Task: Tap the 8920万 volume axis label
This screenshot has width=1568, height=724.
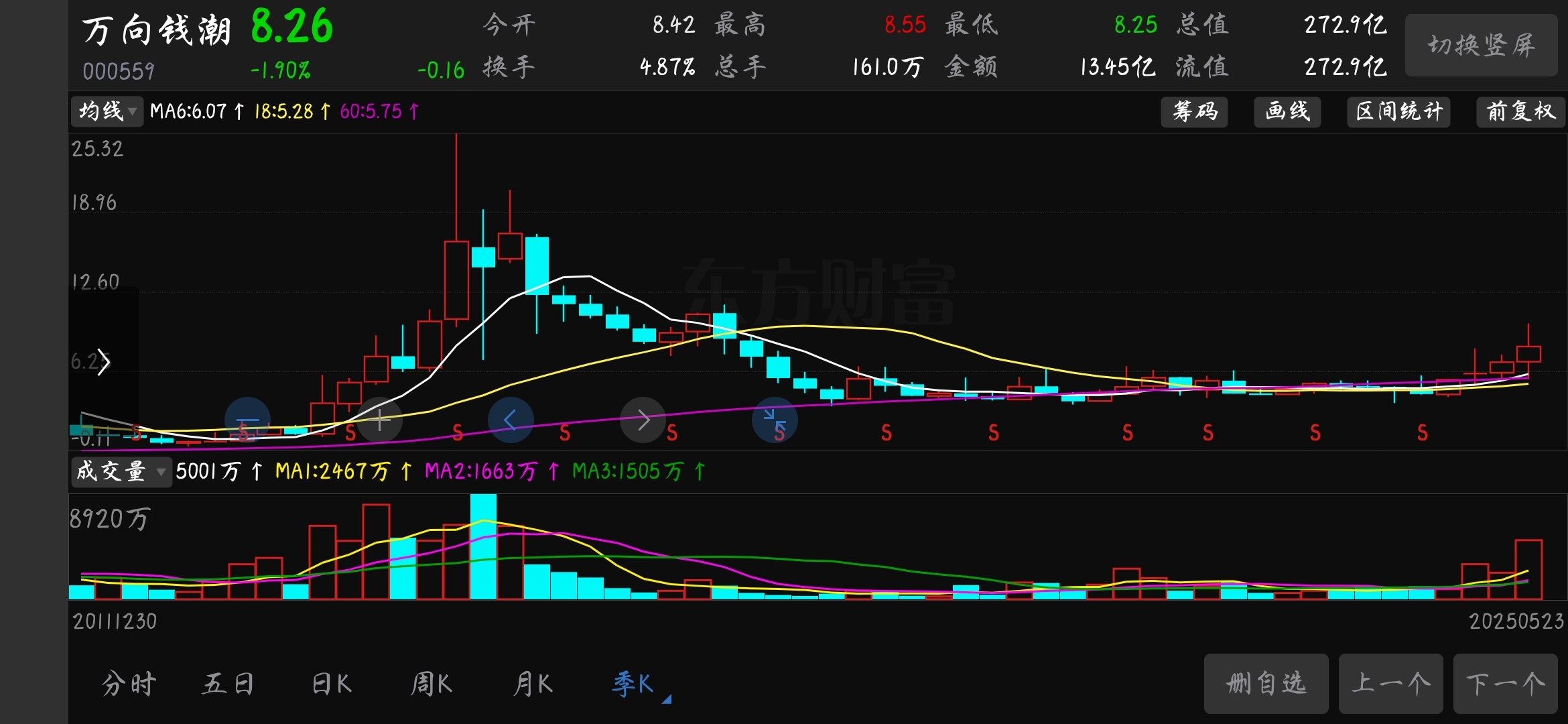Action: (x=110, y=518)
